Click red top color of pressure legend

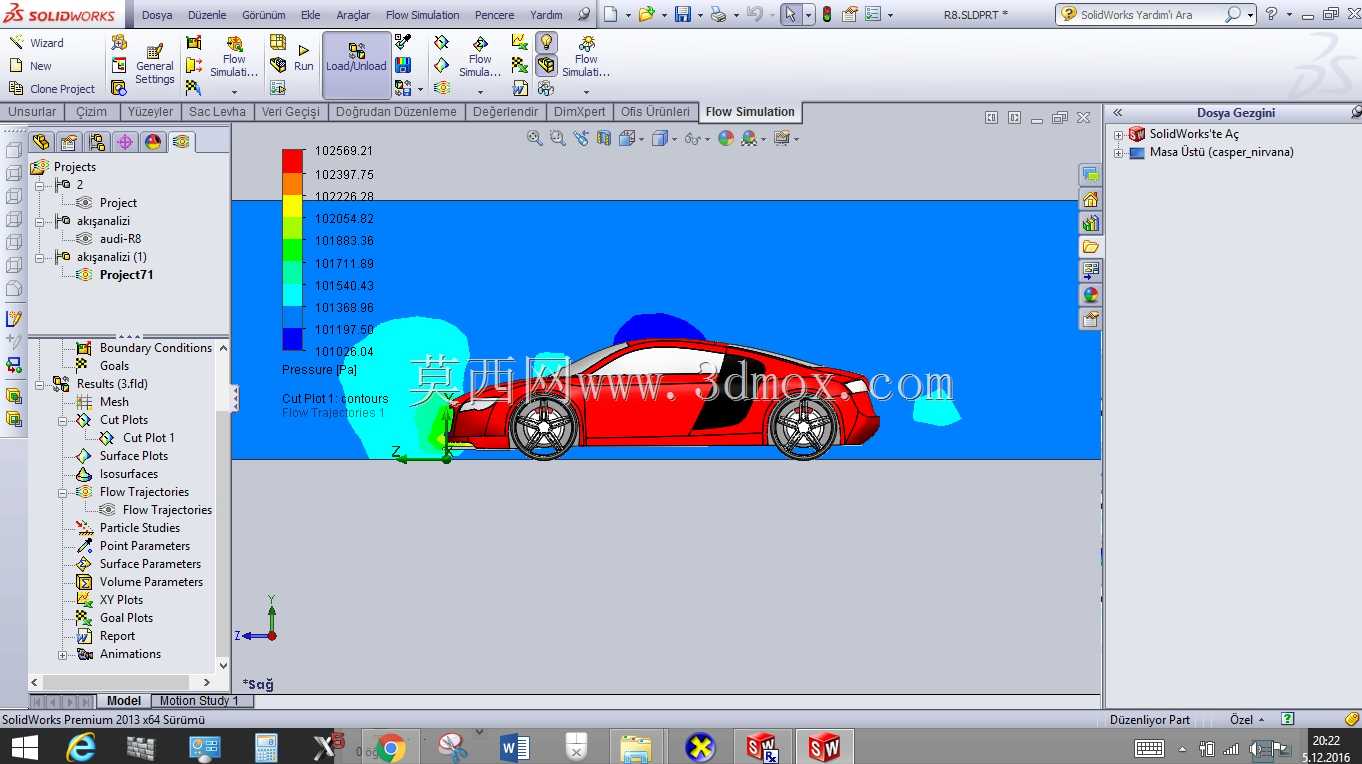tap(292, 161)
